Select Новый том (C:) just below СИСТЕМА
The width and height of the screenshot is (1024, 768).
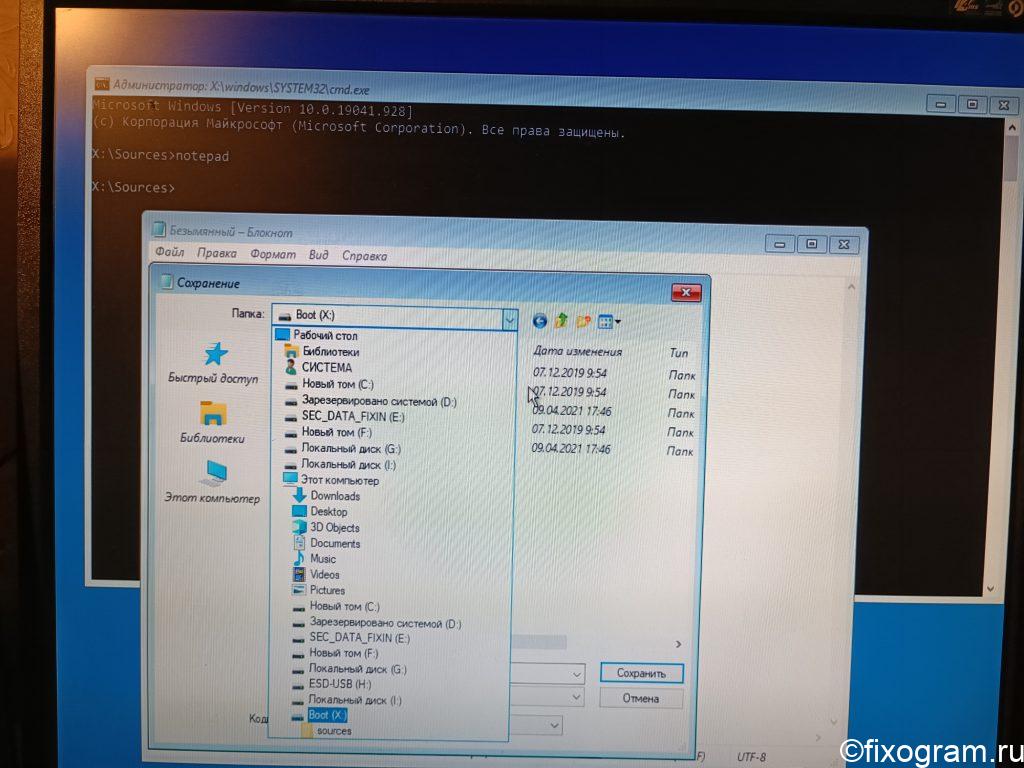coord(329,384)
